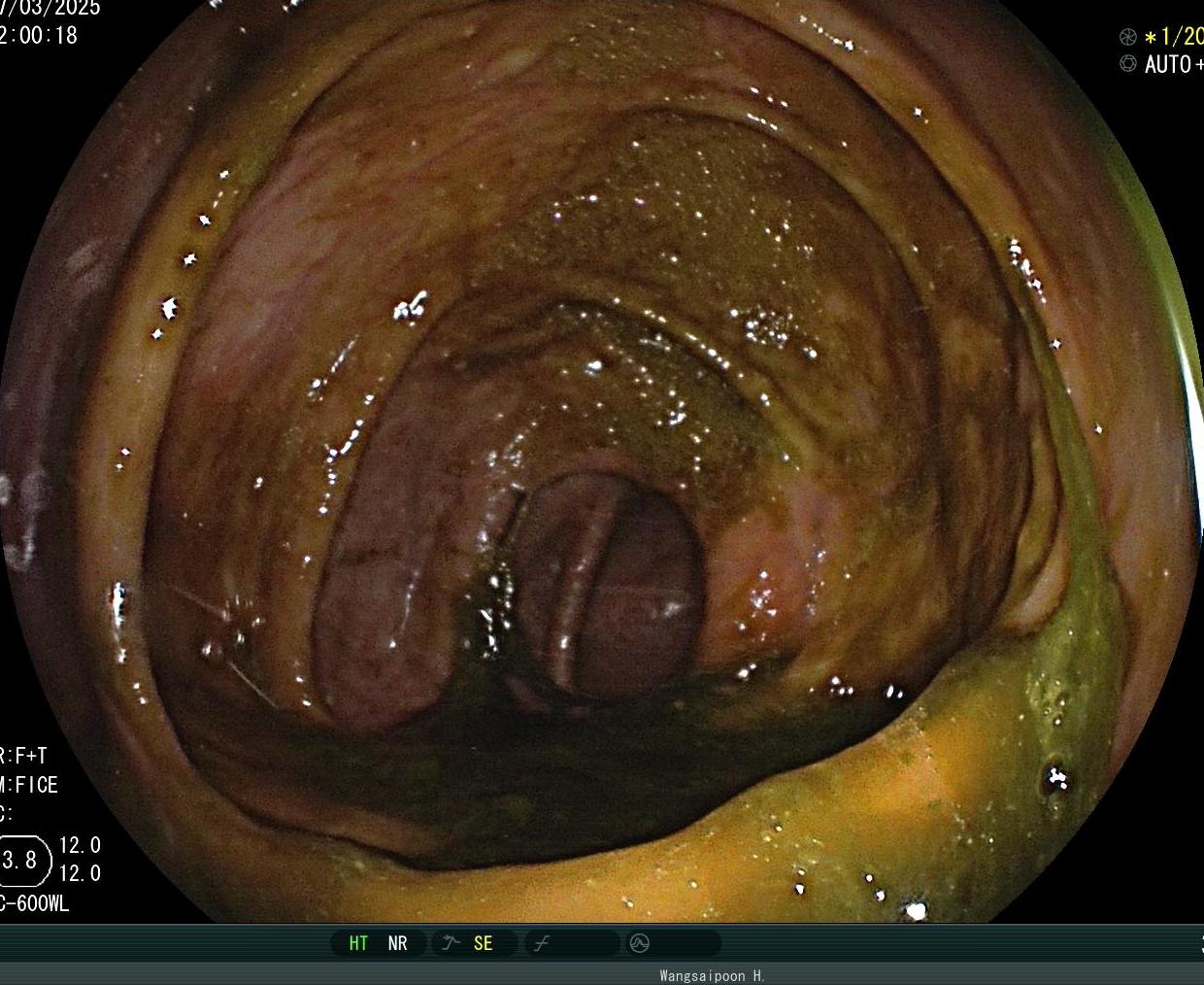Image resolution: width=1204 pixels, height=985 pixels.
Task: Click the timestamp ending 00:18
Action: point(39,35)
